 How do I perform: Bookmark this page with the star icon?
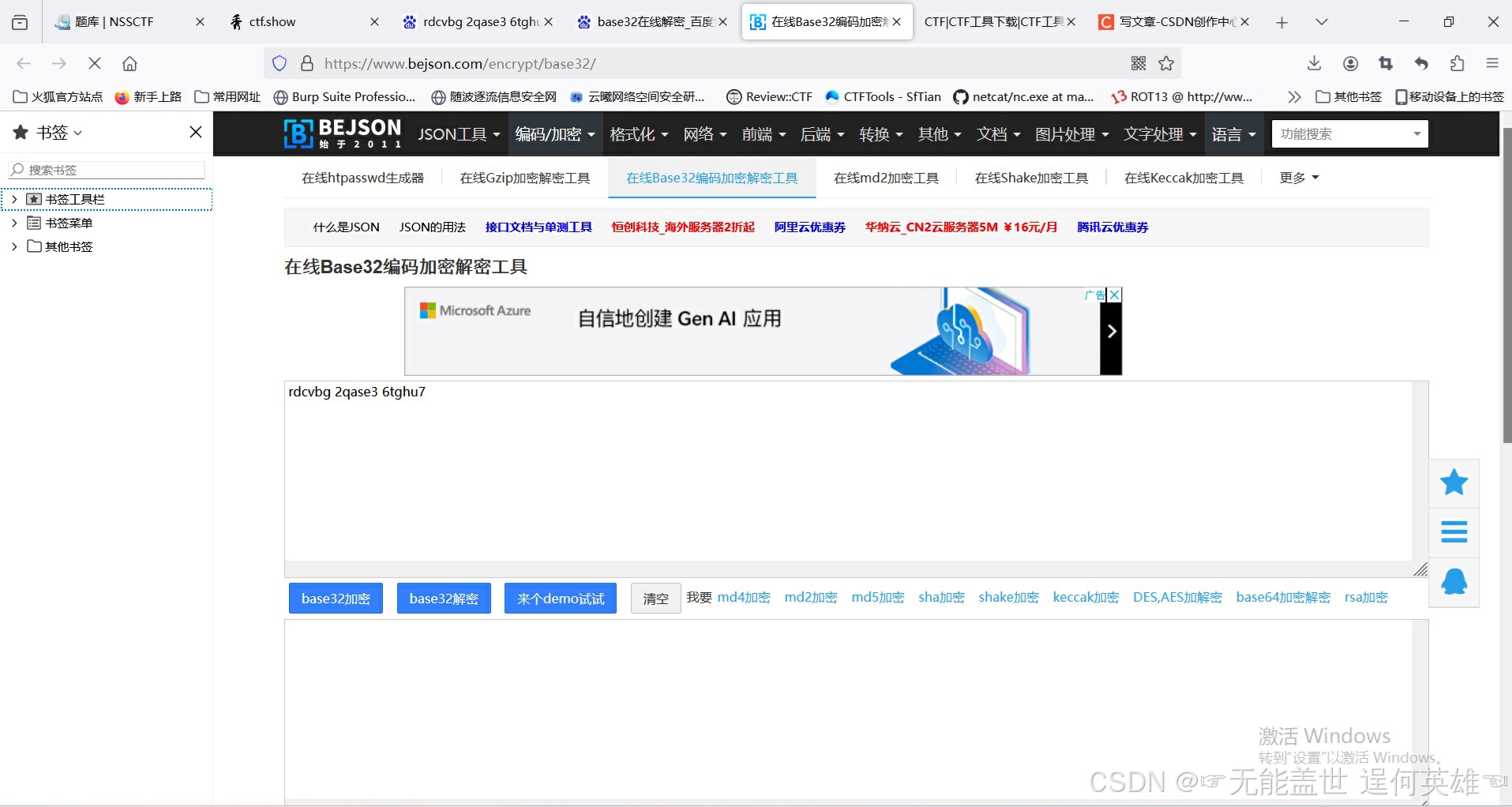(1167, 63)
